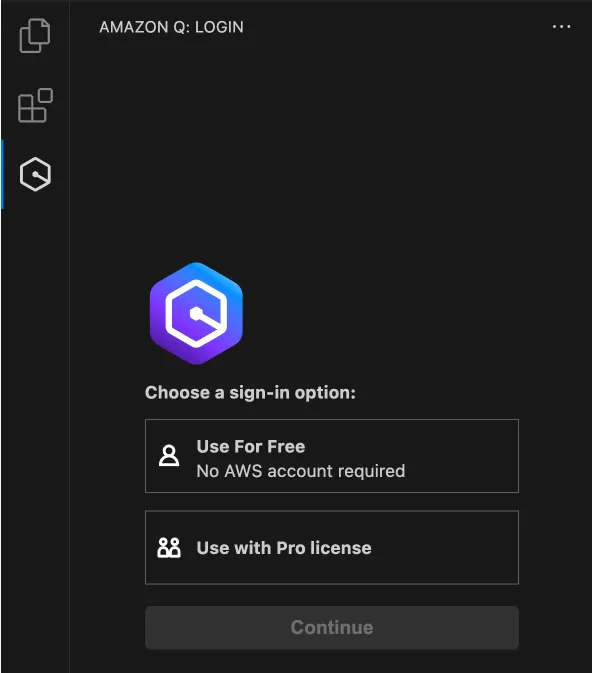
Task: Click the No AWS account required subtitle
Action: (x=301, y=471)
